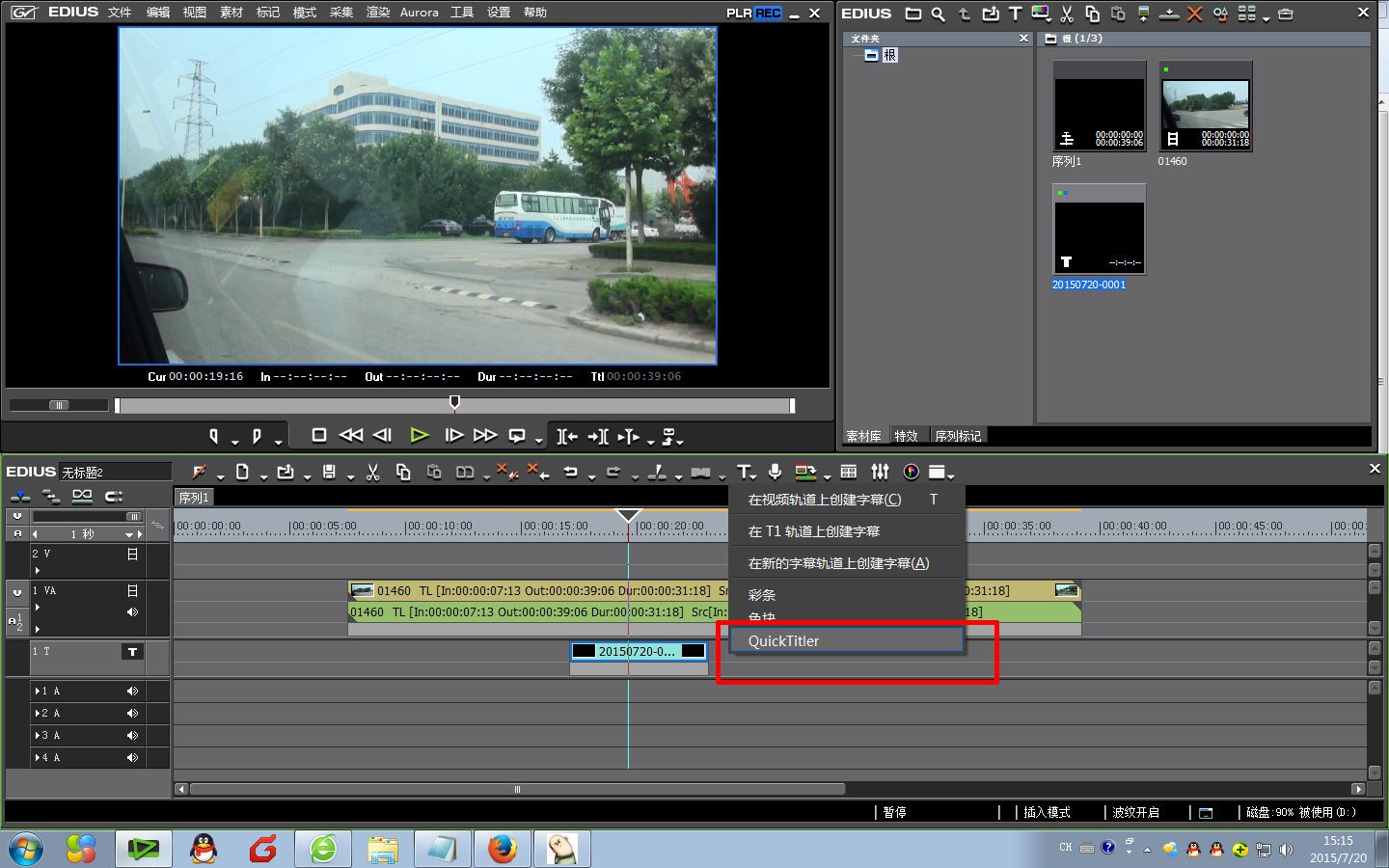Open the undo history dropdown arrow
This screenshot has width=1389, height=868.
591,475
